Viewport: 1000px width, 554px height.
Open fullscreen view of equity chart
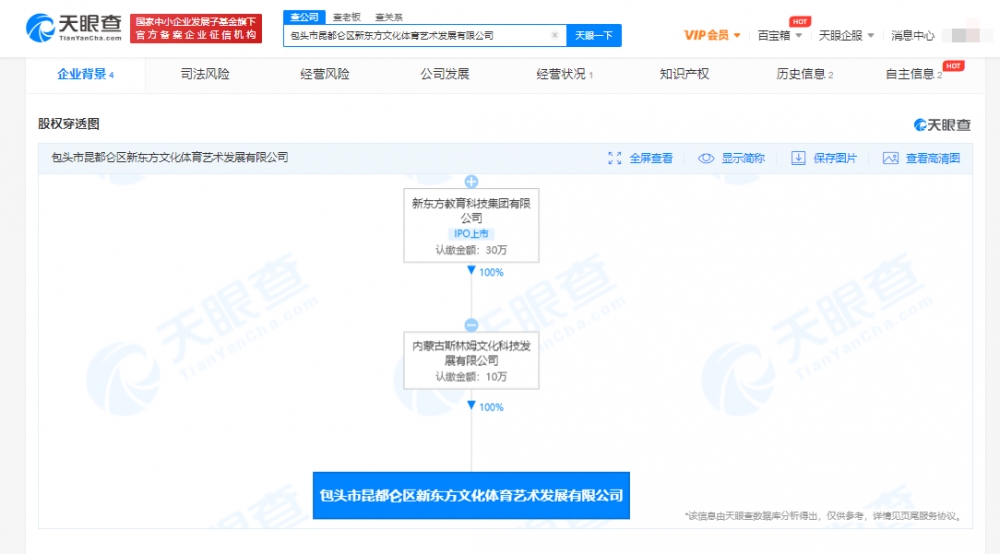pyautogui.click(x=640, y=158)
